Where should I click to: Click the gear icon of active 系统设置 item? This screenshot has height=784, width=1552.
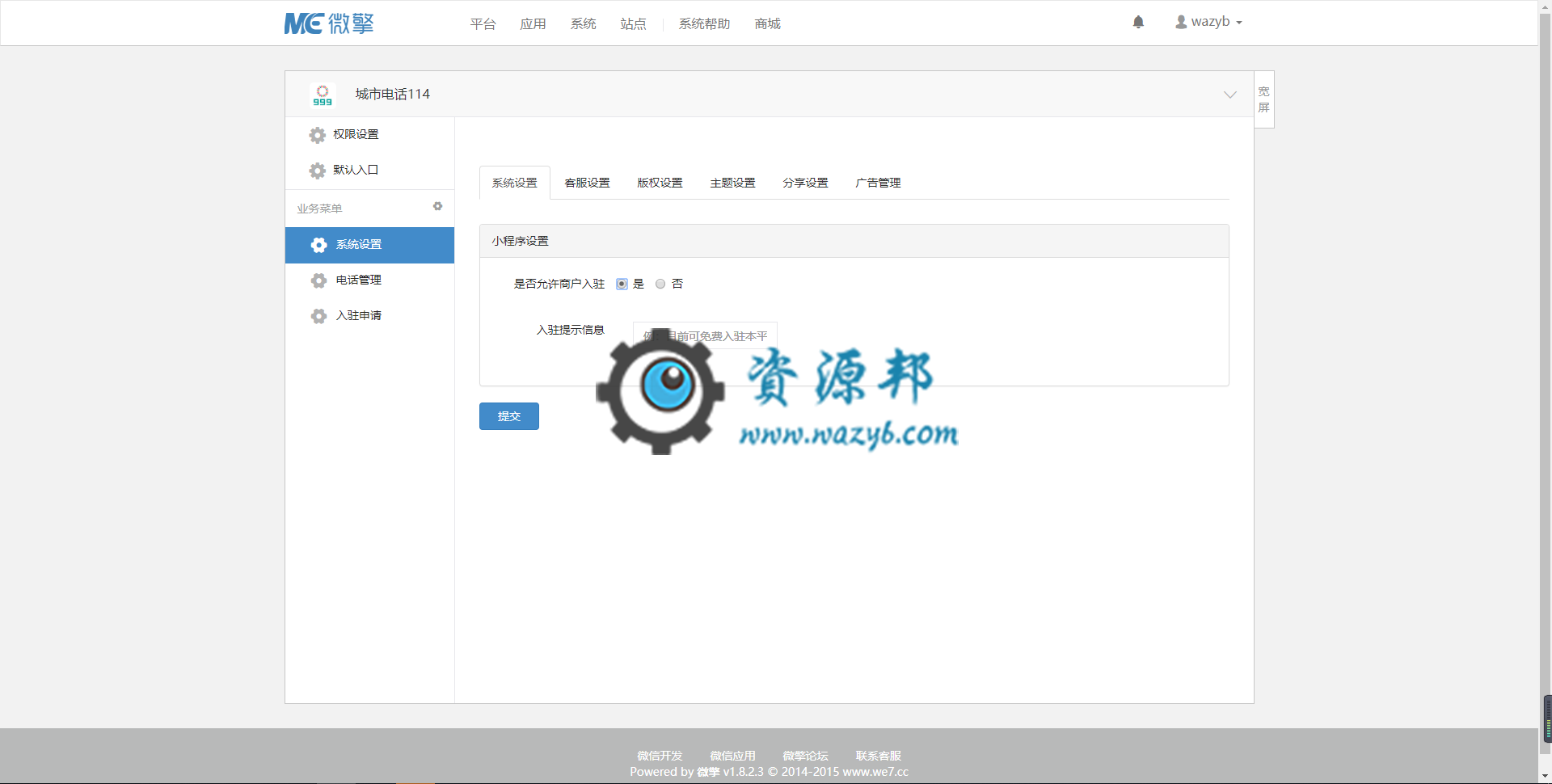tap(319, 245)
